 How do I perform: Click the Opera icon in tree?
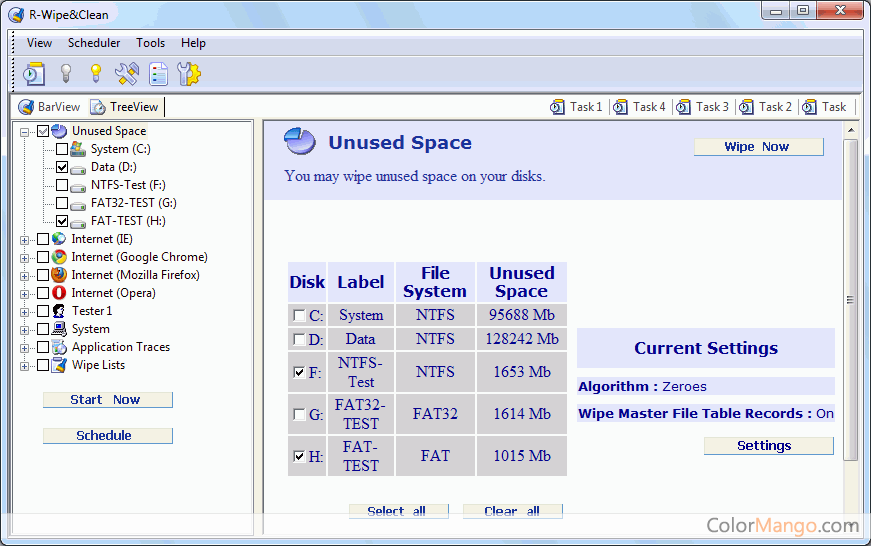(x=59, y=293)
